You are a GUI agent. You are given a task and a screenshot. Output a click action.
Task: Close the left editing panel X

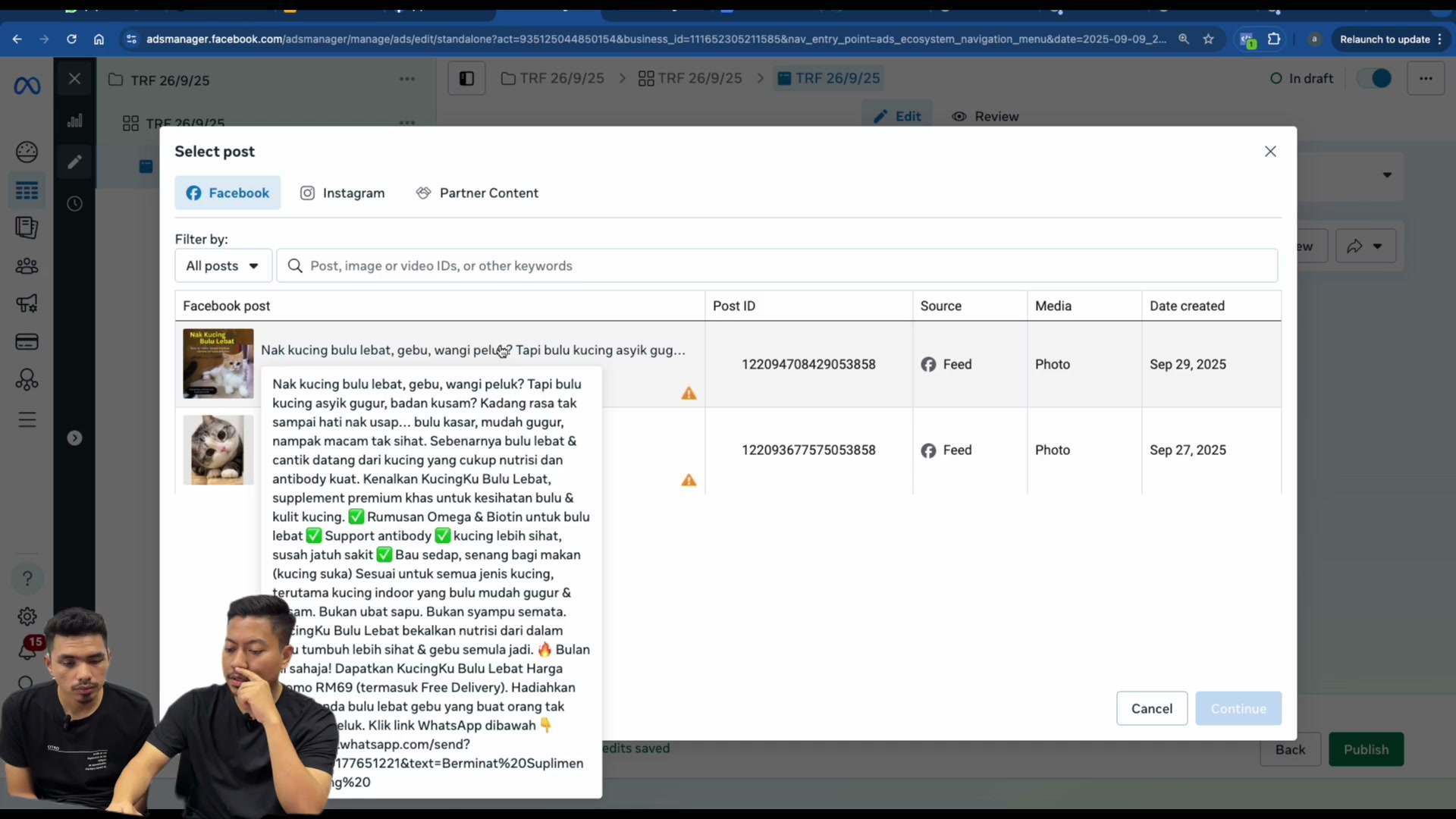pyautogui.click(x=74, y=79)
